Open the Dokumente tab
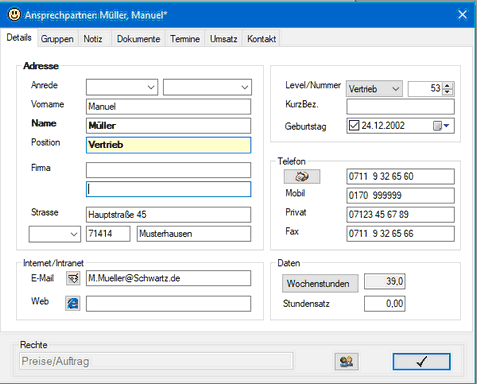 click(x=138, y=39)
